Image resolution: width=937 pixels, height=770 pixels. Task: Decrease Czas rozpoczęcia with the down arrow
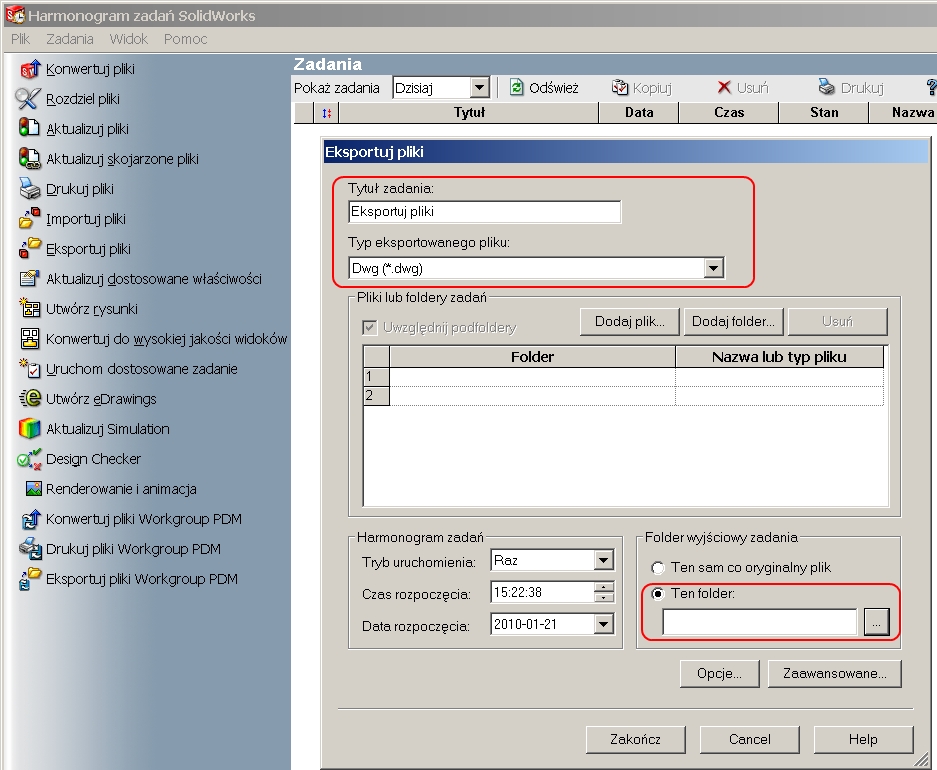604,597
